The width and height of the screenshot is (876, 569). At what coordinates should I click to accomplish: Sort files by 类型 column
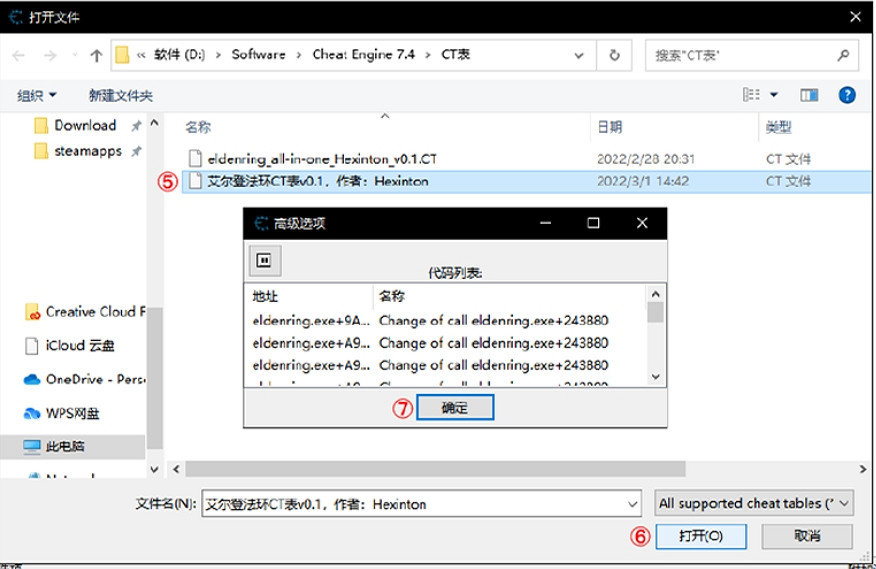778,127
